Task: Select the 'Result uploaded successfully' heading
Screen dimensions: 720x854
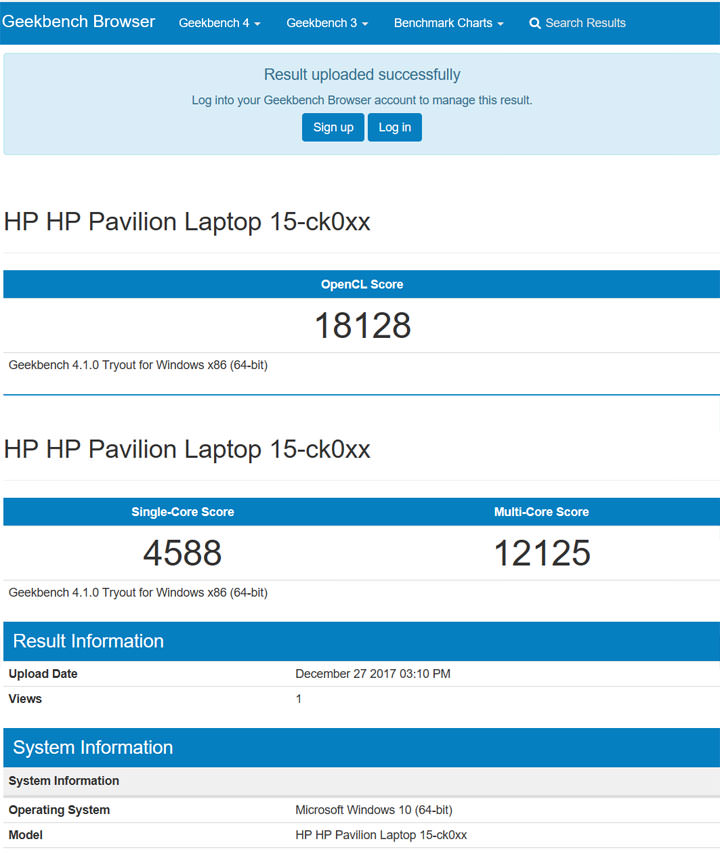Action: pos(362,75)
